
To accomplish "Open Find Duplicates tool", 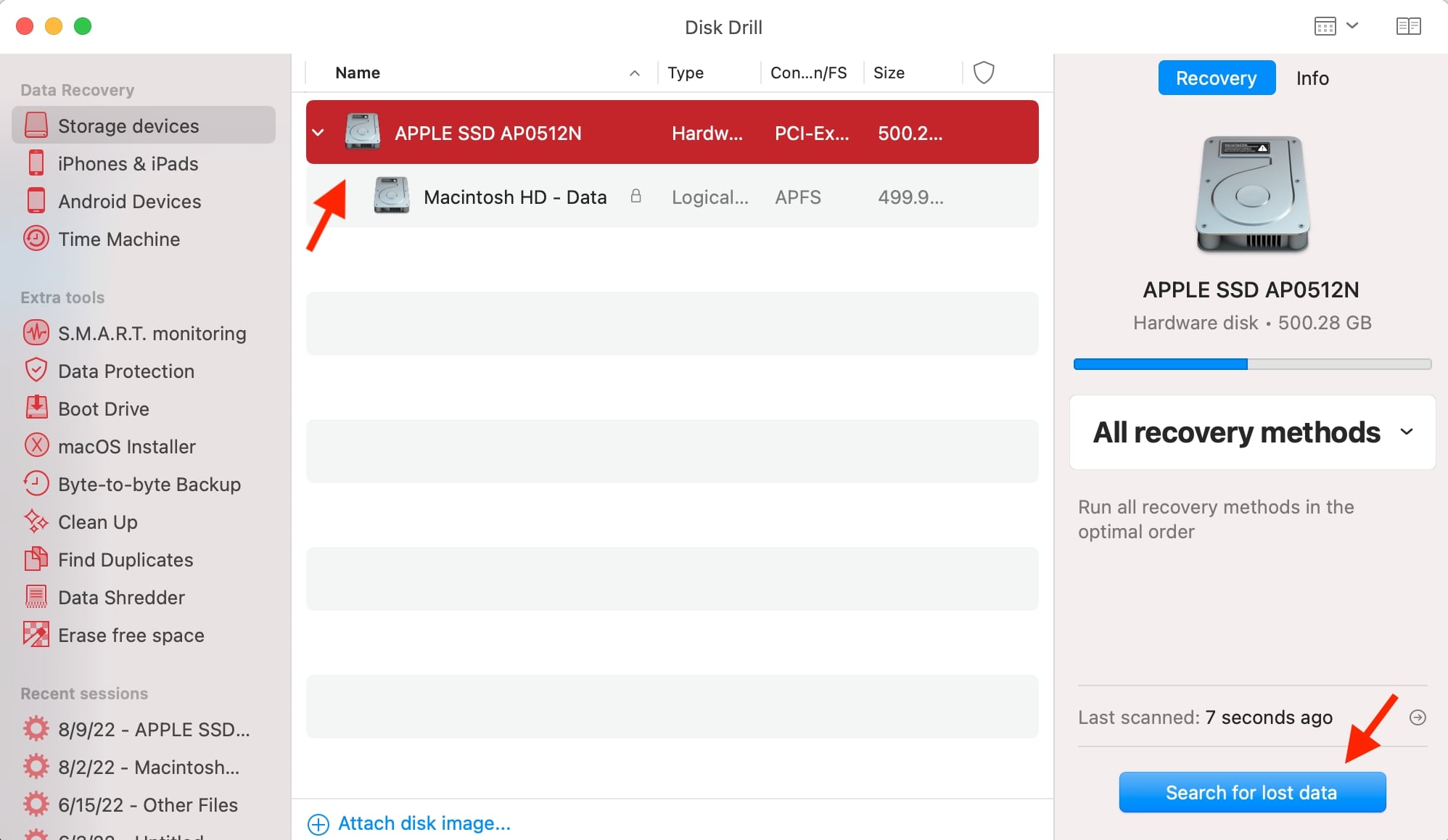I will (x=125, y=559).
